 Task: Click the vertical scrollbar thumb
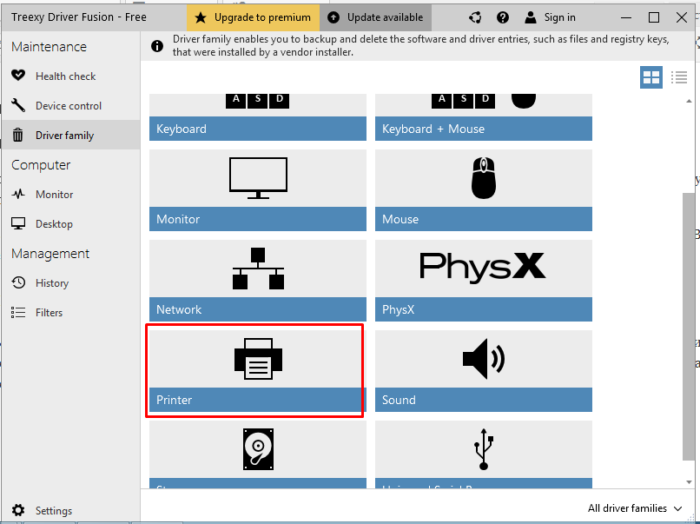click(x=689, y=326)
